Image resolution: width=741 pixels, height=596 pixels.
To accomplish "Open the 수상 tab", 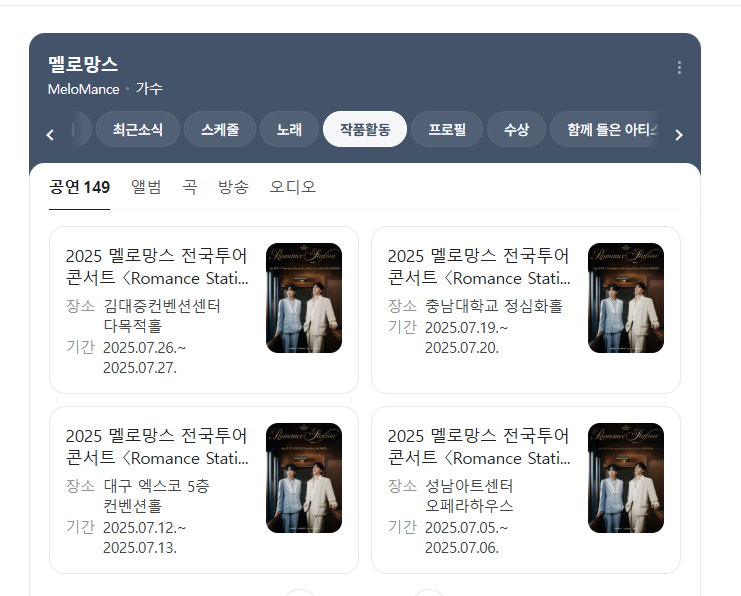I will (517, 130).
